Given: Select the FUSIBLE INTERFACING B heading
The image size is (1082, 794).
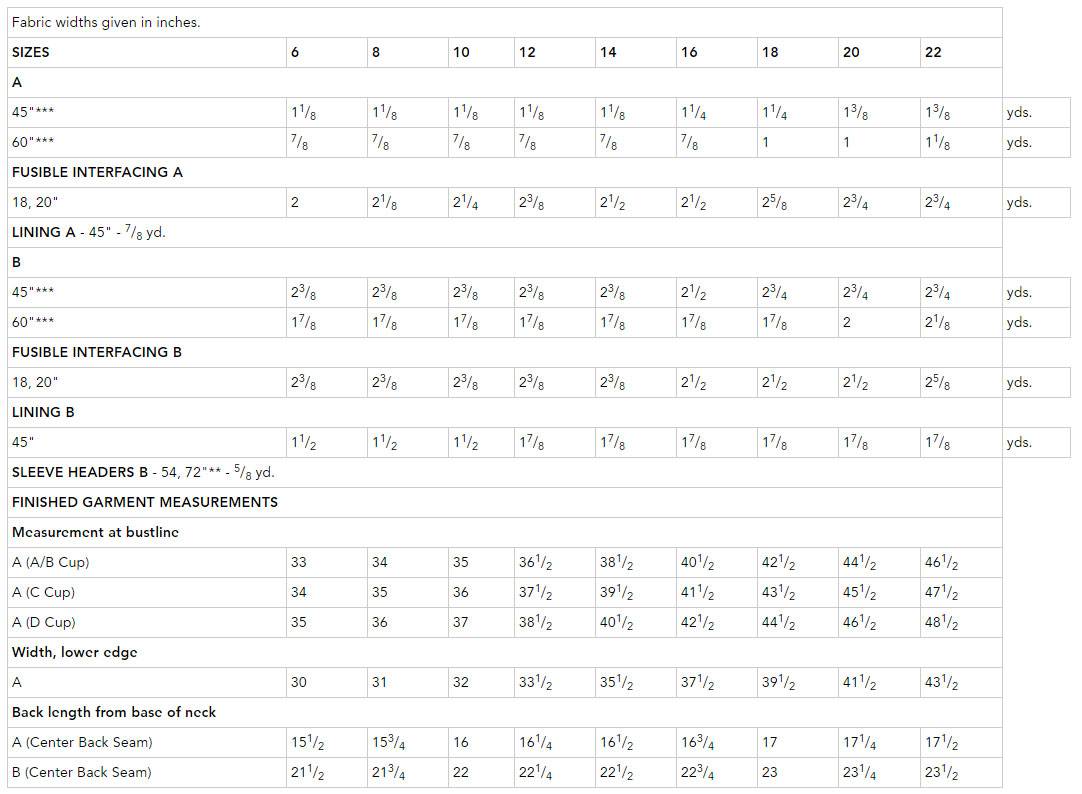Looking at the screenshot, I should pyautogui.click(x=97, y=353).
